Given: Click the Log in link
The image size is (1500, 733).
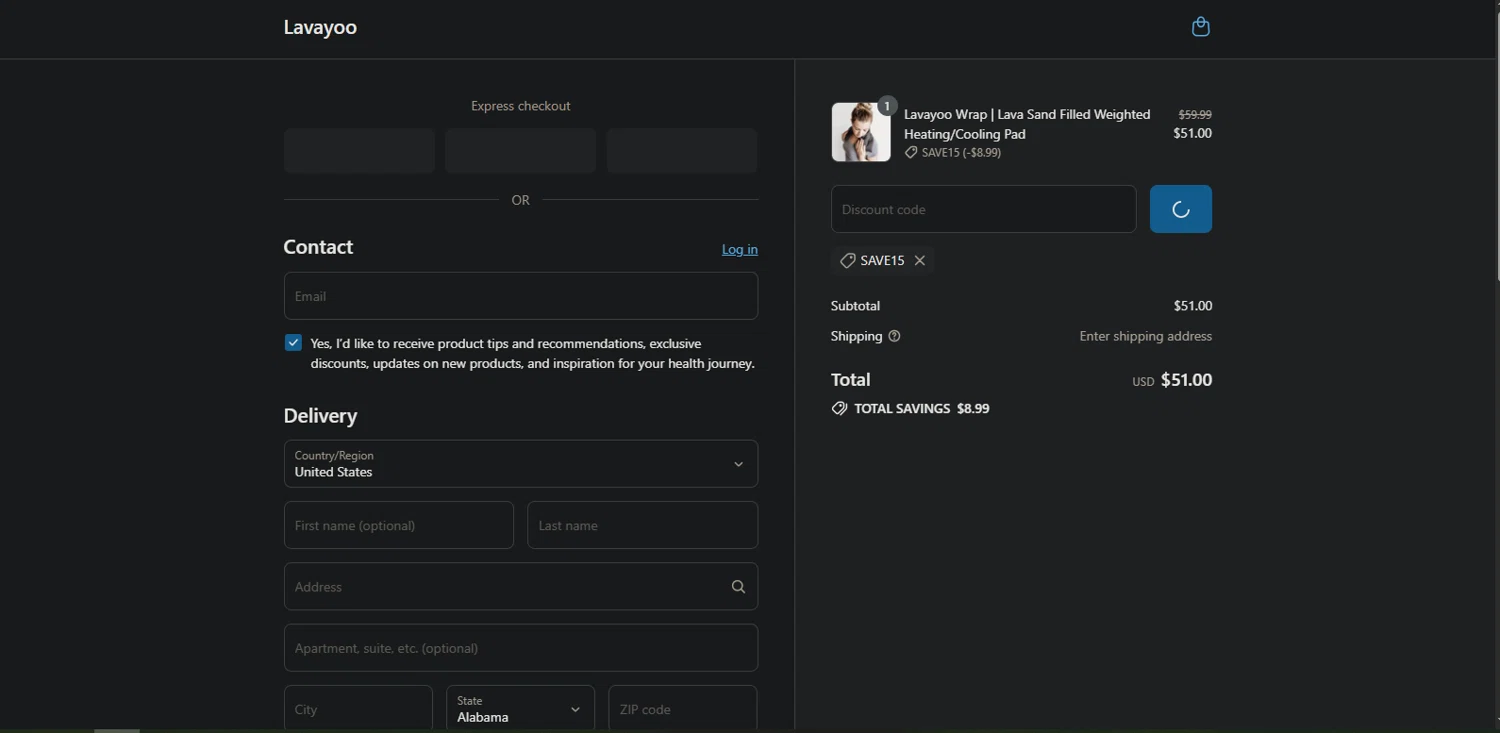Looking at the screenshot, I should (740, 249).
